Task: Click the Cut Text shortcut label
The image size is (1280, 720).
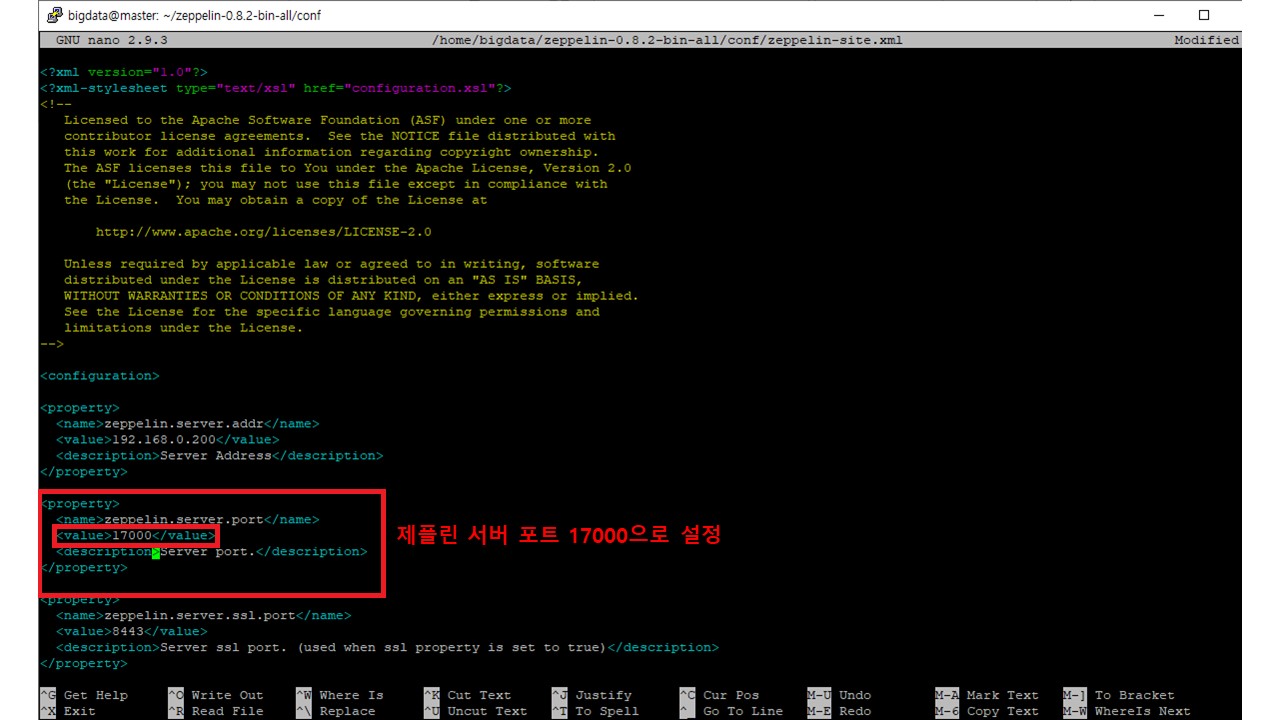Action: click(480, 696)
